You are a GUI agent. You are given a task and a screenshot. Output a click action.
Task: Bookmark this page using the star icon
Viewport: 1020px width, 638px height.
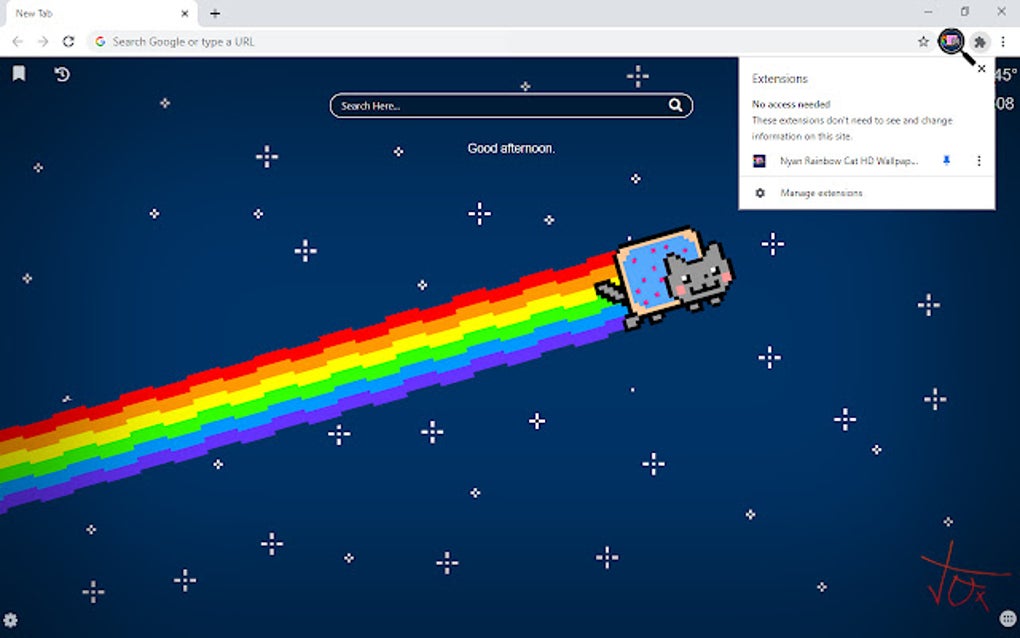(922, 42)
